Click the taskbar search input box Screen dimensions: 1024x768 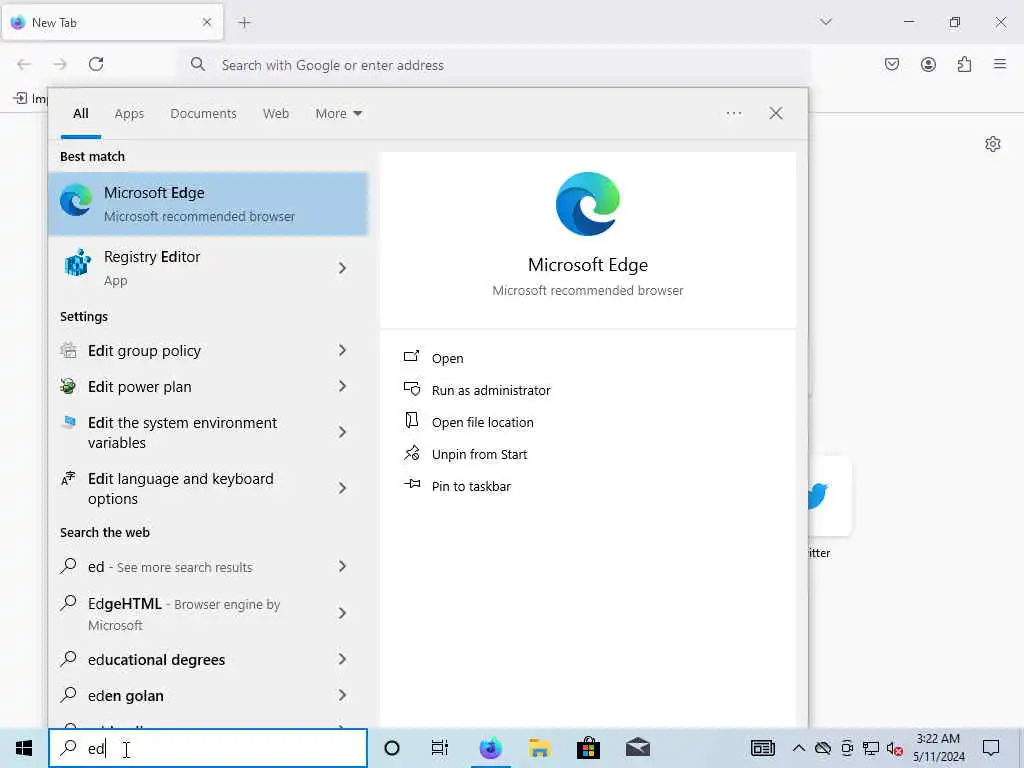click(x=208, y=748)
